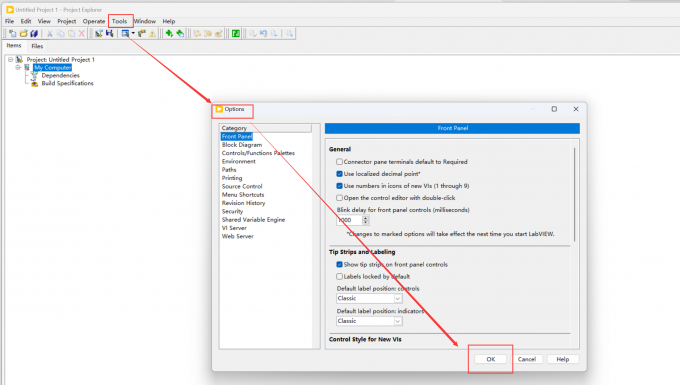Open the Help menu

point(169,21)
